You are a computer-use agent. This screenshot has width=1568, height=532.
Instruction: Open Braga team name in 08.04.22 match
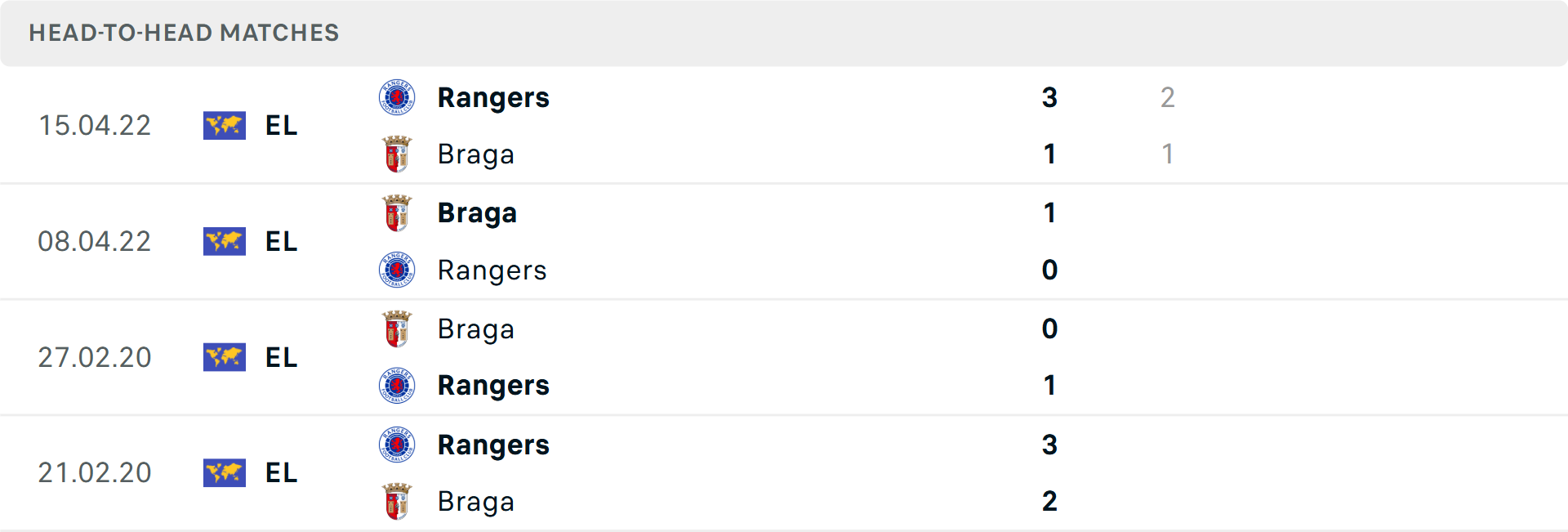click(x=477, y=213)
